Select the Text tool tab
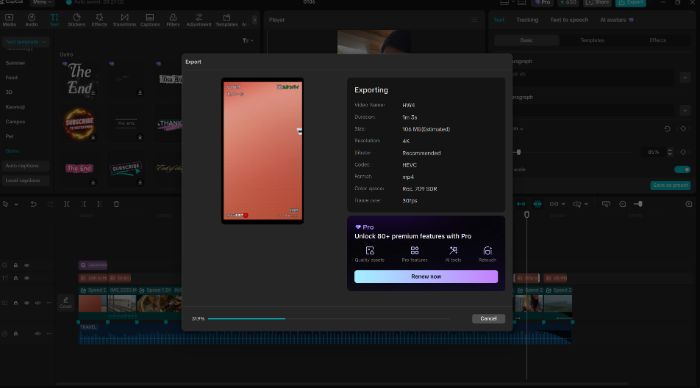700x388 pixels. point(54,20)
